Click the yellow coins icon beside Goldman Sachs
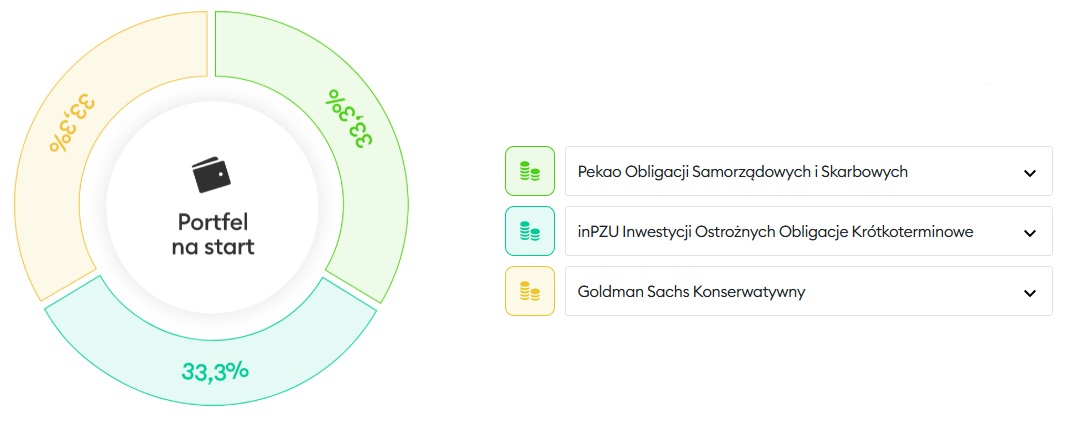The width and height of the screenshot is (1066, 423). [530, 291]
